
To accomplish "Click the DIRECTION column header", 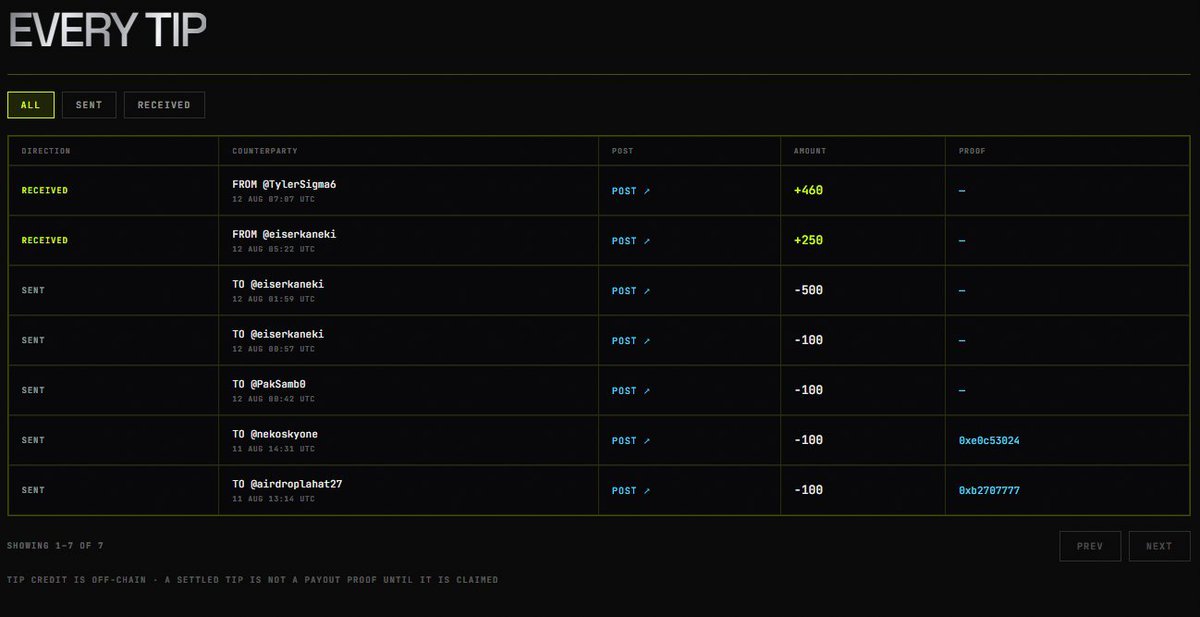I will click(46, 151).
